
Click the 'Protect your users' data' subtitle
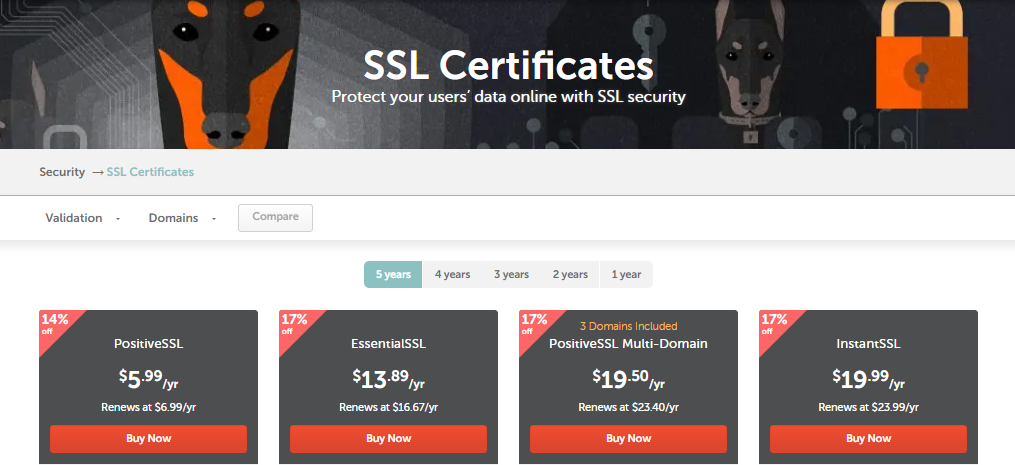tap(508, 97)
